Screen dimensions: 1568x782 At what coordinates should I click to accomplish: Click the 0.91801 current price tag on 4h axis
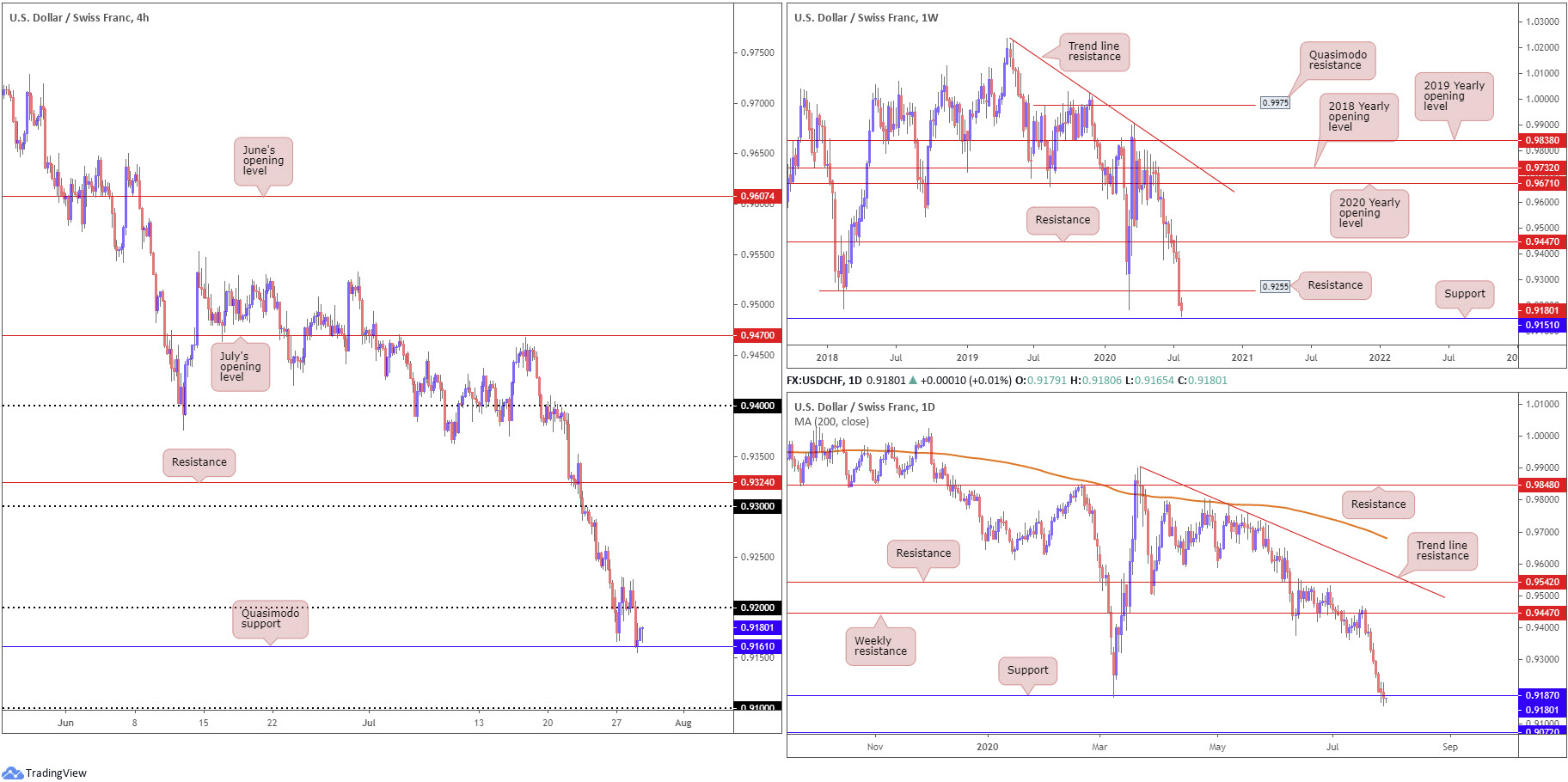[x=757, y=627]
